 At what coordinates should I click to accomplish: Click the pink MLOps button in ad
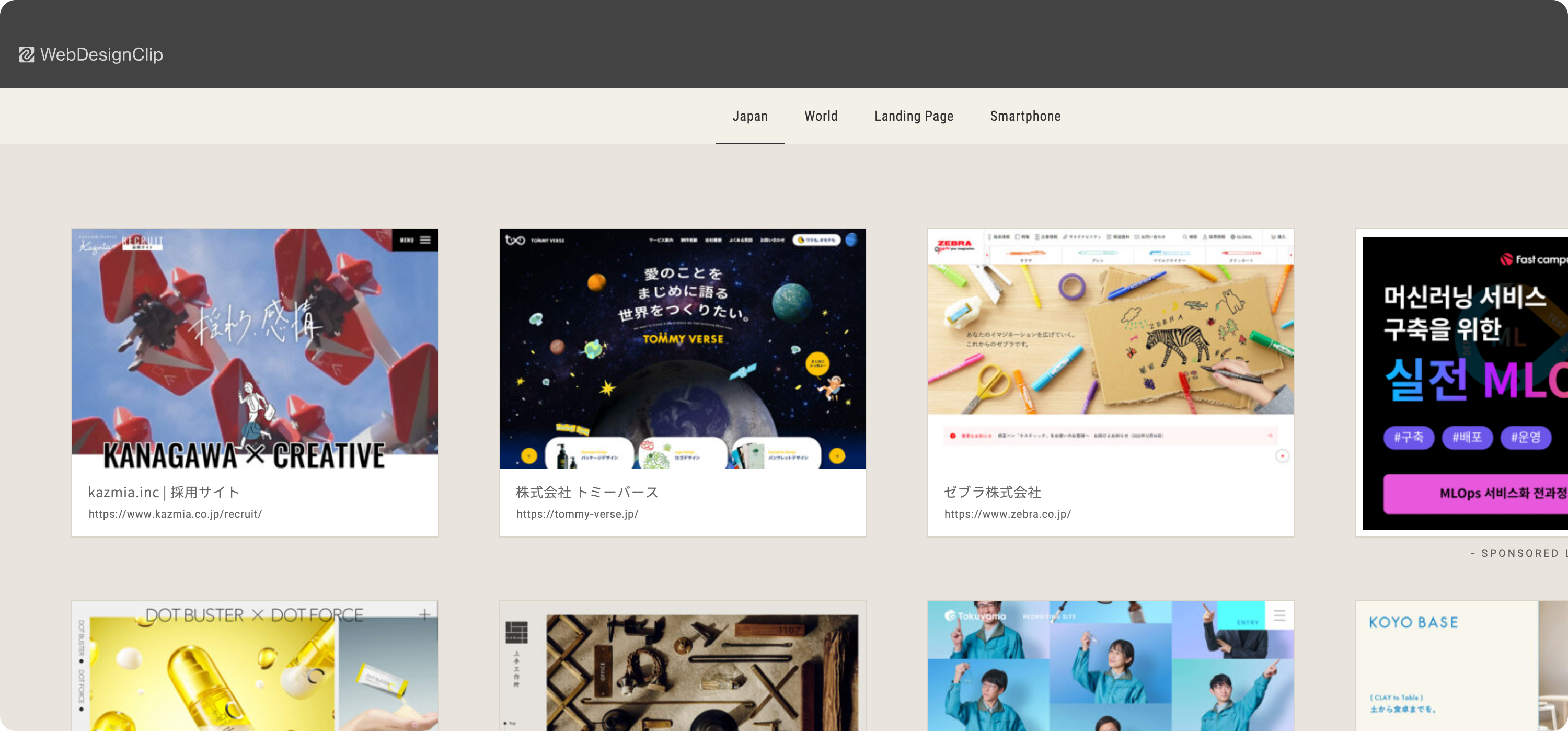point(1475,494)
